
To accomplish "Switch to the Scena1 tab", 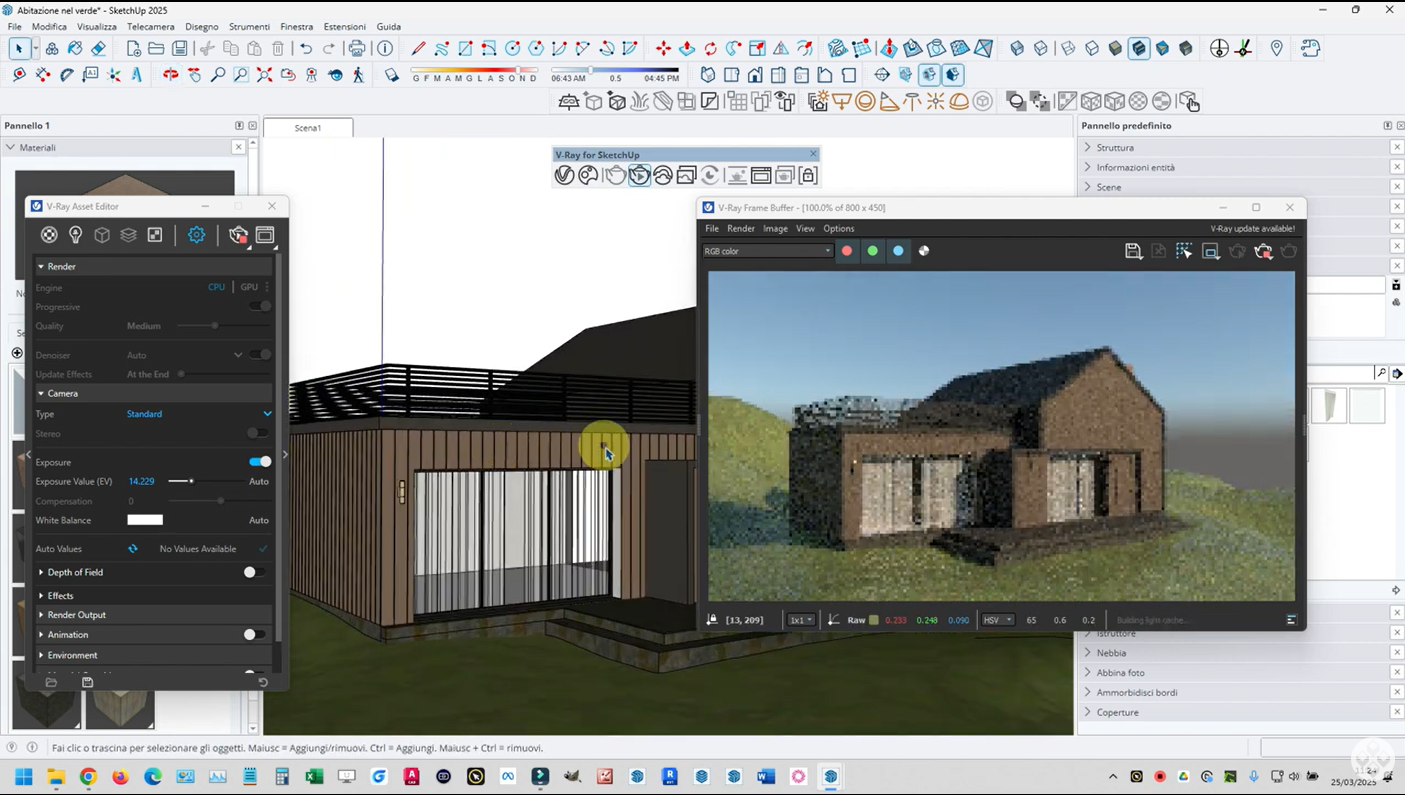I will click(308, 128).
